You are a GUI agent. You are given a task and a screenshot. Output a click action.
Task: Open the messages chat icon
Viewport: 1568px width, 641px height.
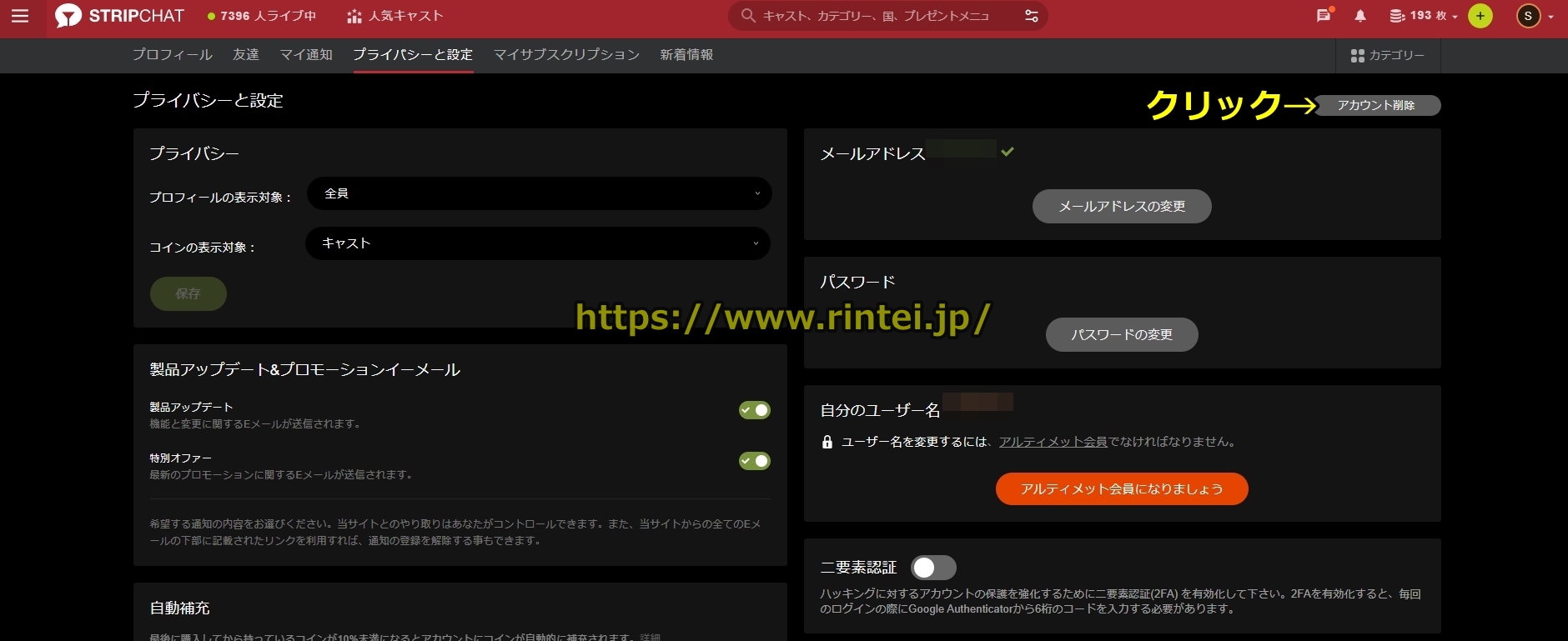pyautogui.click(x=1323, y=16)
